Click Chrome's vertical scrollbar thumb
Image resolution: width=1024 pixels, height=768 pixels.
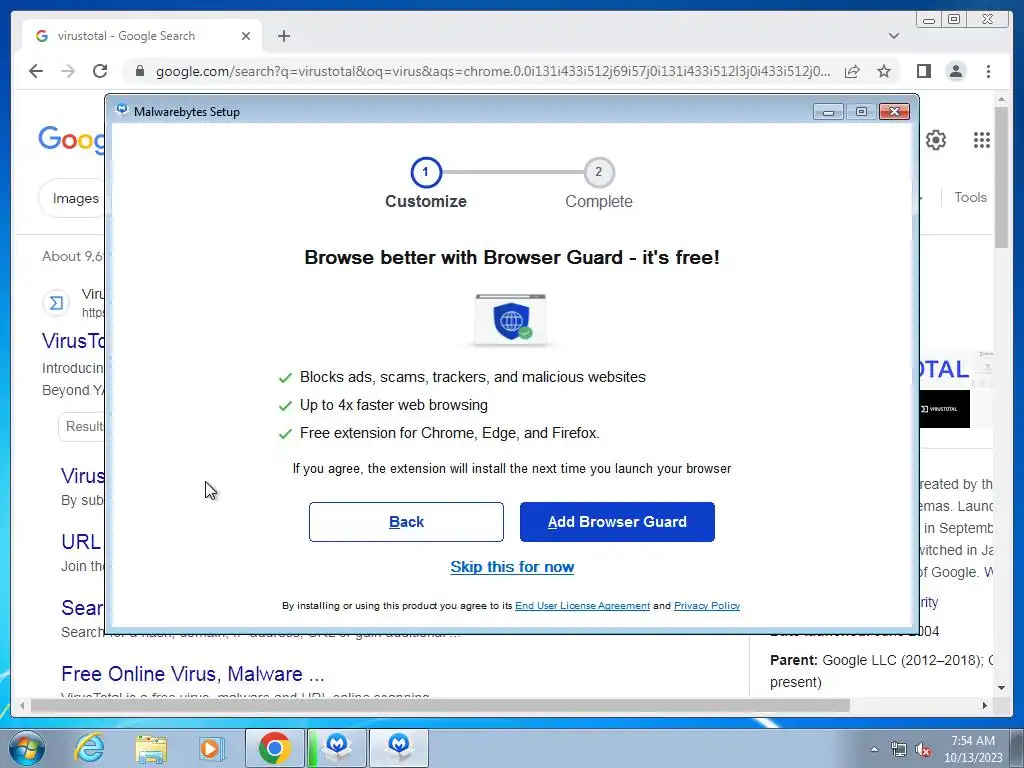[x=1002, y=176]
